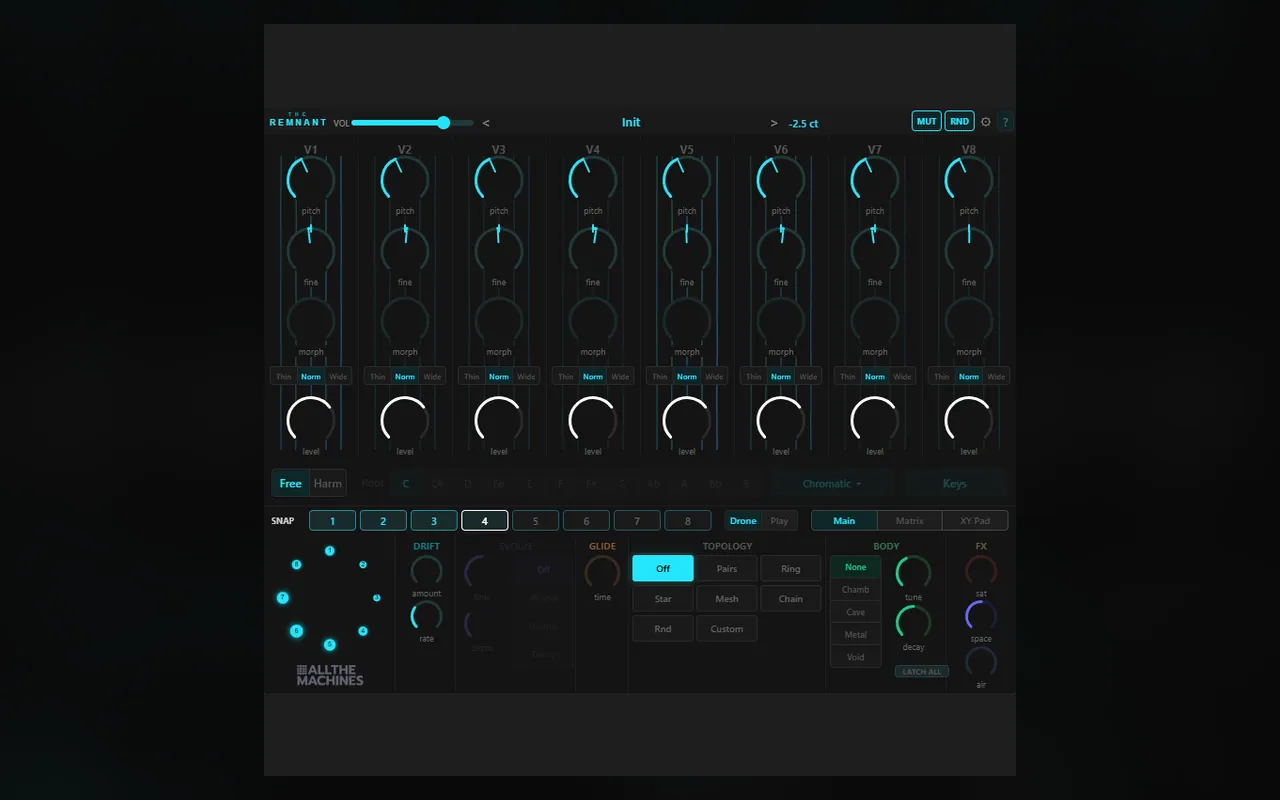1280x800 pixels.
Task: Select voice node 5 in the circle
Action: point(330,645)
